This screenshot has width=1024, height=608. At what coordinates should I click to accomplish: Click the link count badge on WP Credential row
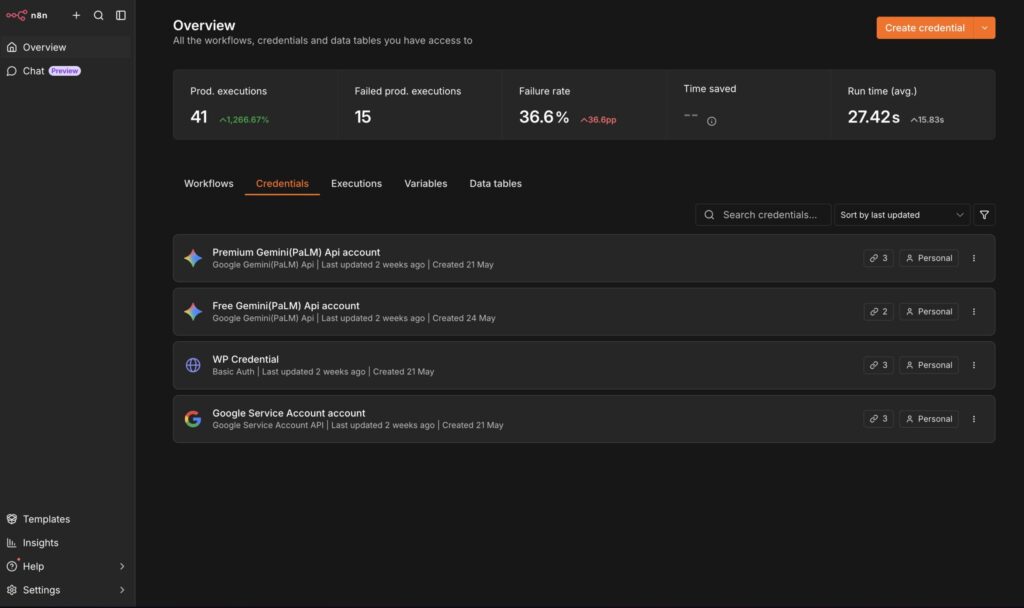point(878,365)
